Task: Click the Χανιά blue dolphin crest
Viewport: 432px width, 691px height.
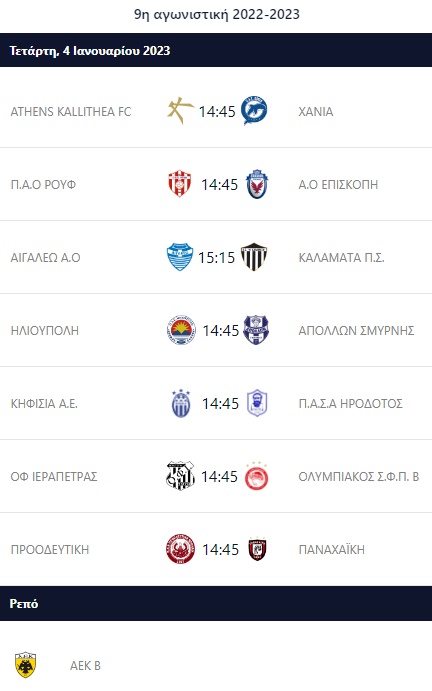Action: pos(254,110)
